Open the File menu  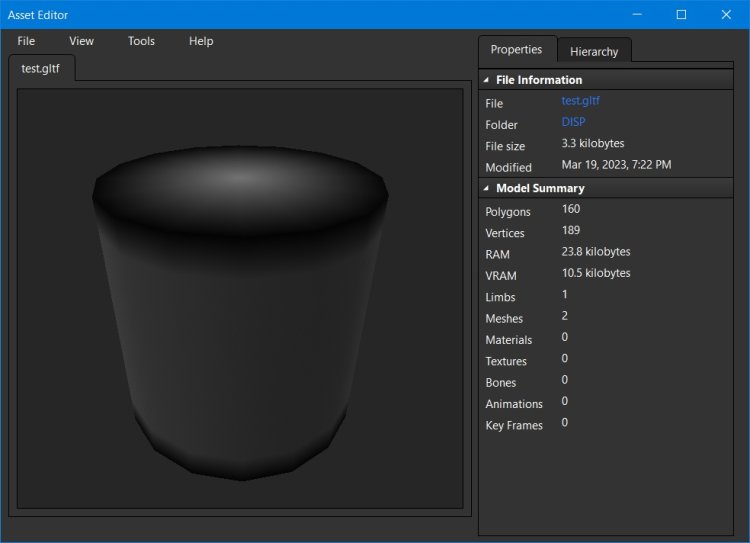point(26,41)
